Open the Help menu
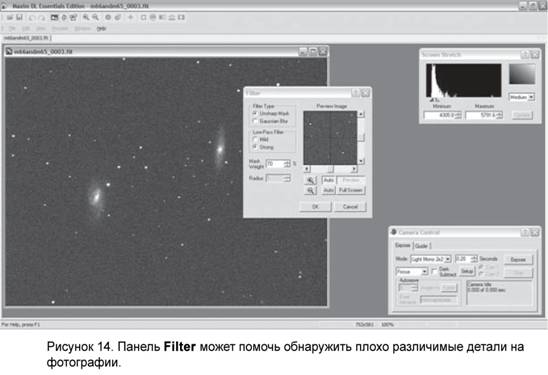The width and height of the screenshot is (548, 375). pos(101,29)
